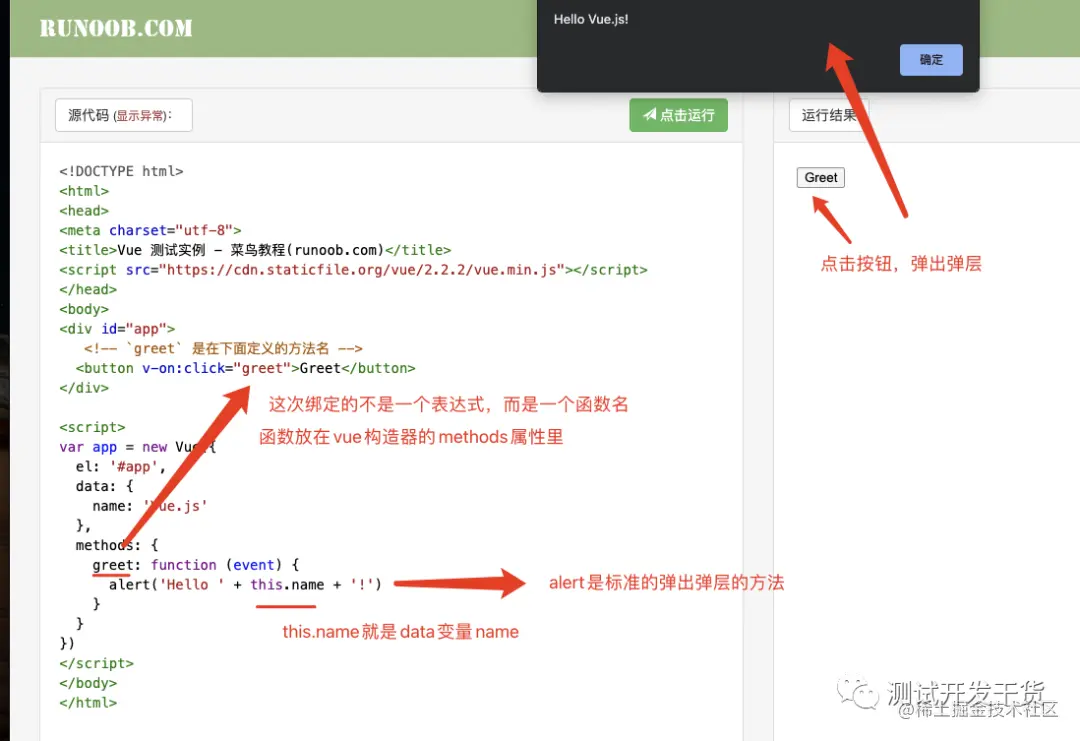1080x741 pixels.
Task: Click the 运行结果 label box
Action: coord(829,115)
